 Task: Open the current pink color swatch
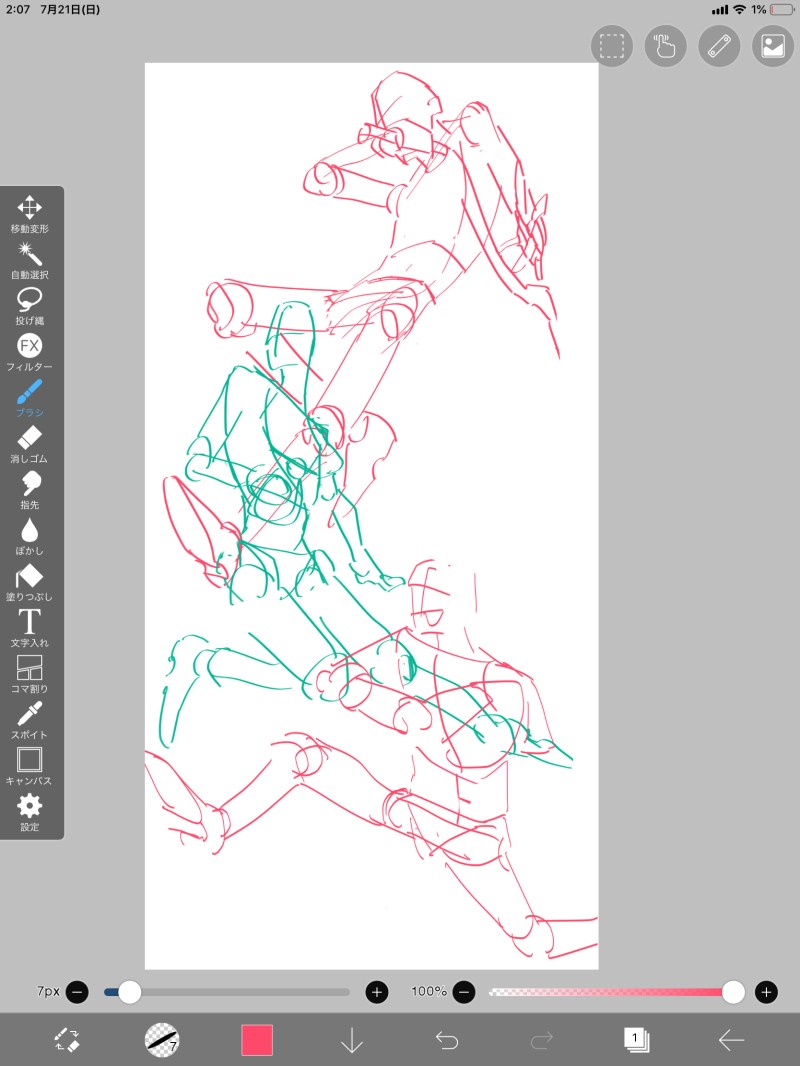click(x=257, y=1040)
